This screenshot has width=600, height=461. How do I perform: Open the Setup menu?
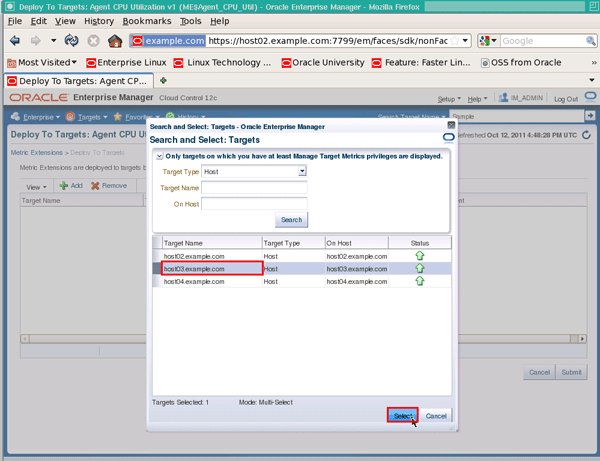tap(449, 99)
